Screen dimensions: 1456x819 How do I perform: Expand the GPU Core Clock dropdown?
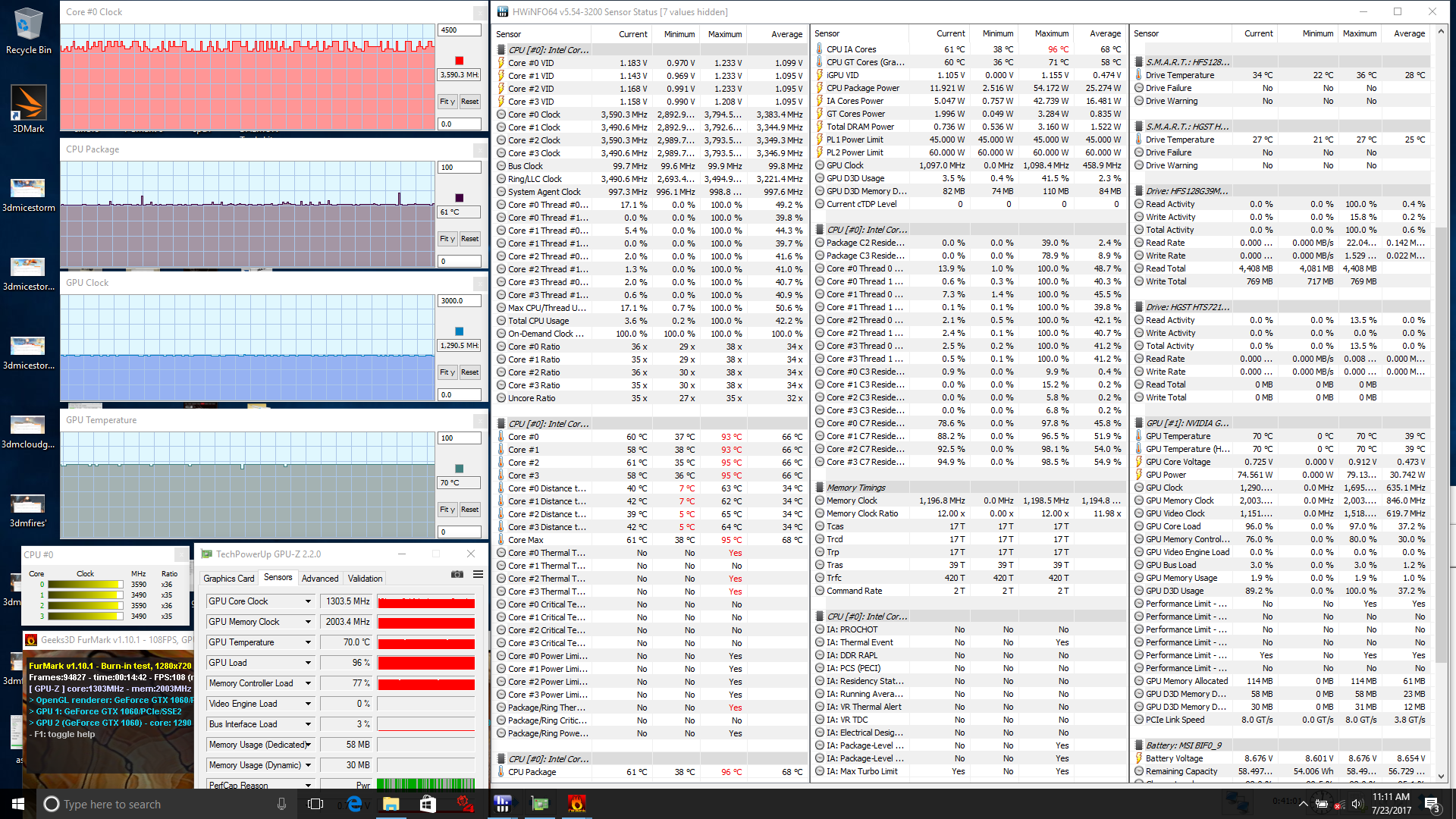pos(308,601)
